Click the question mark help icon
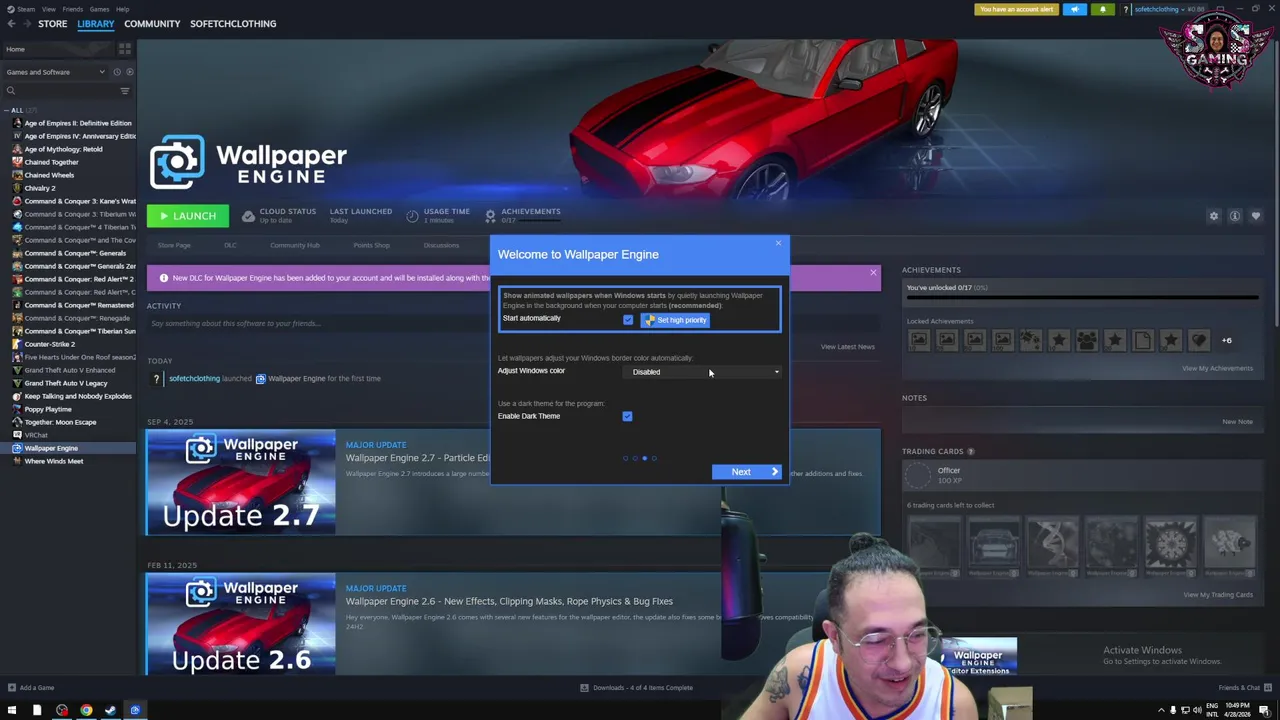 (1126, 9)
